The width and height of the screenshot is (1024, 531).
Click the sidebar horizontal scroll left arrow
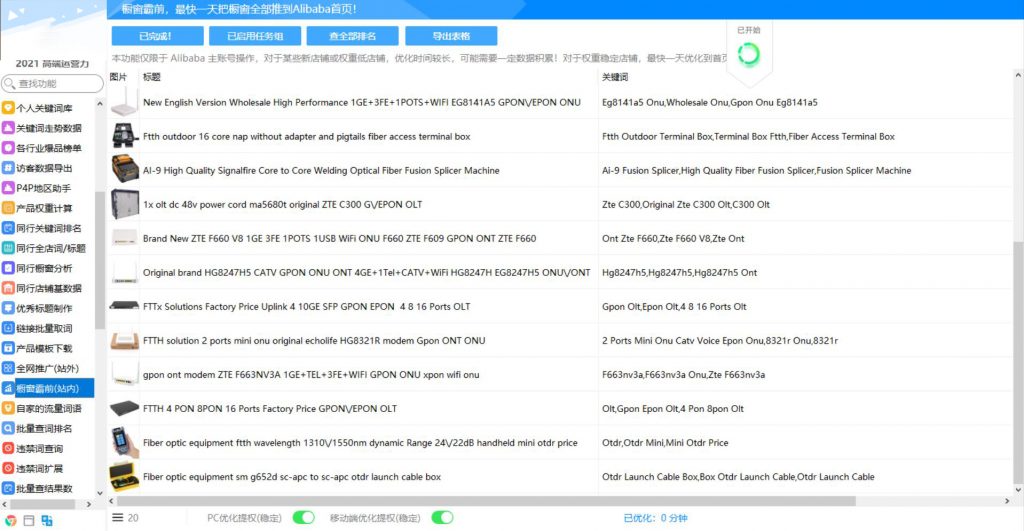5,504
